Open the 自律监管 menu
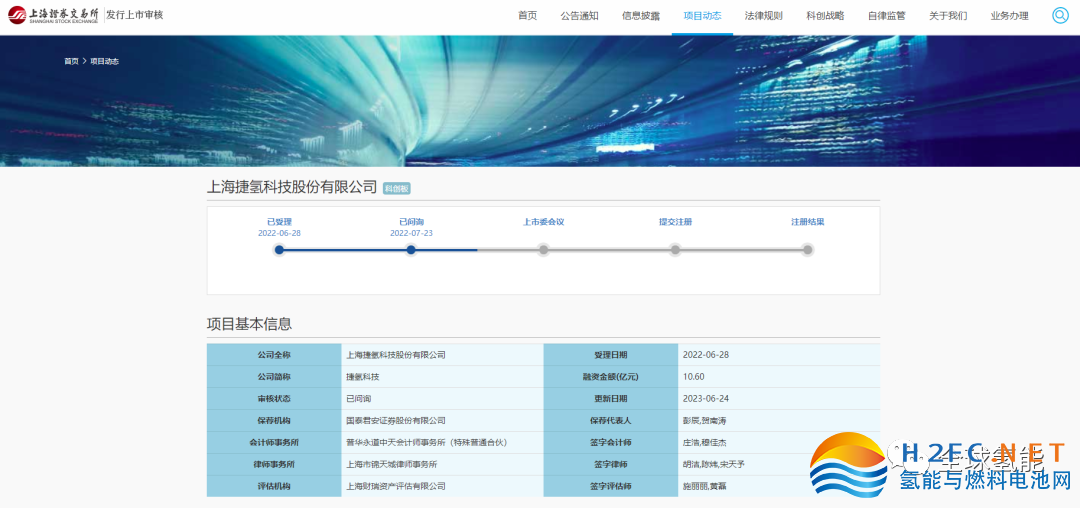 tap(886, 16)
